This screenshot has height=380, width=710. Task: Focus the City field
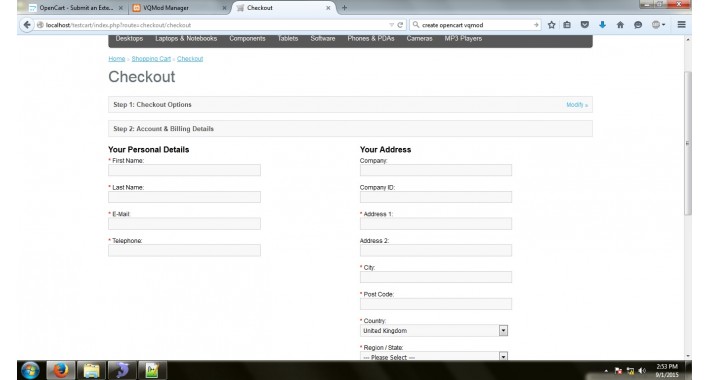pos(436,277)
